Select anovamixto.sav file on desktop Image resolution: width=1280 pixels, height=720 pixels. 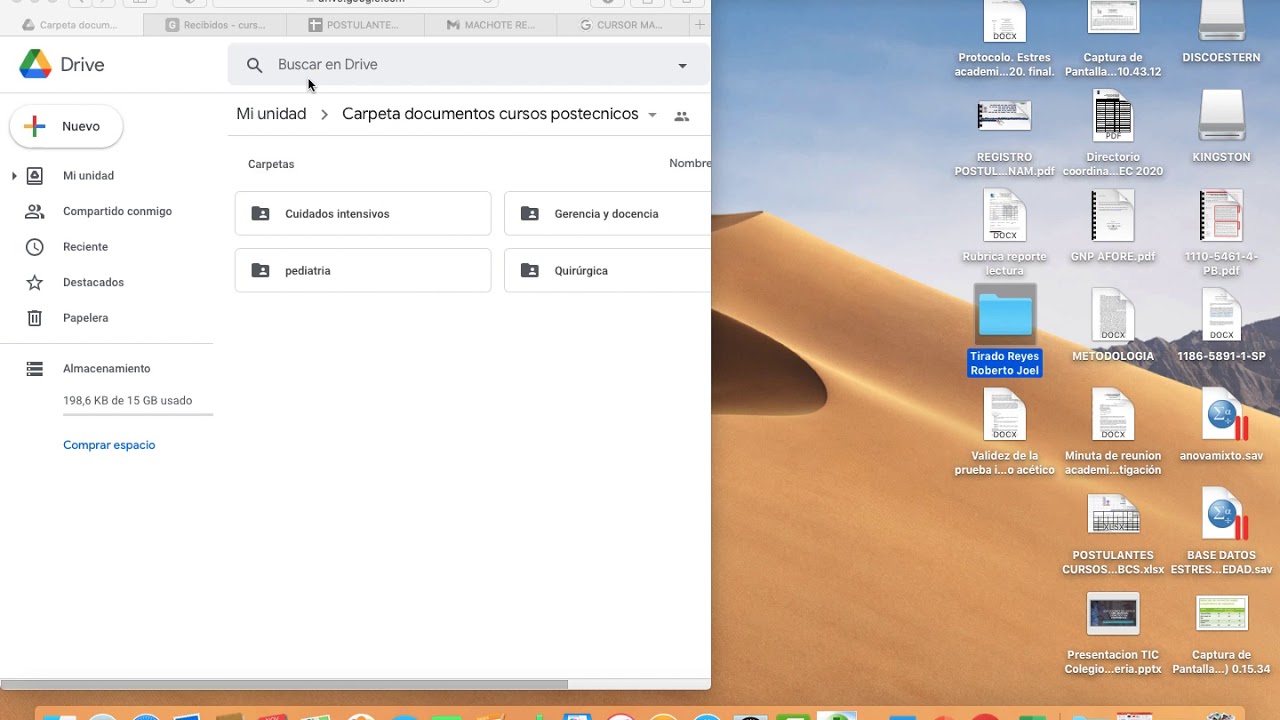(1221, 425)
